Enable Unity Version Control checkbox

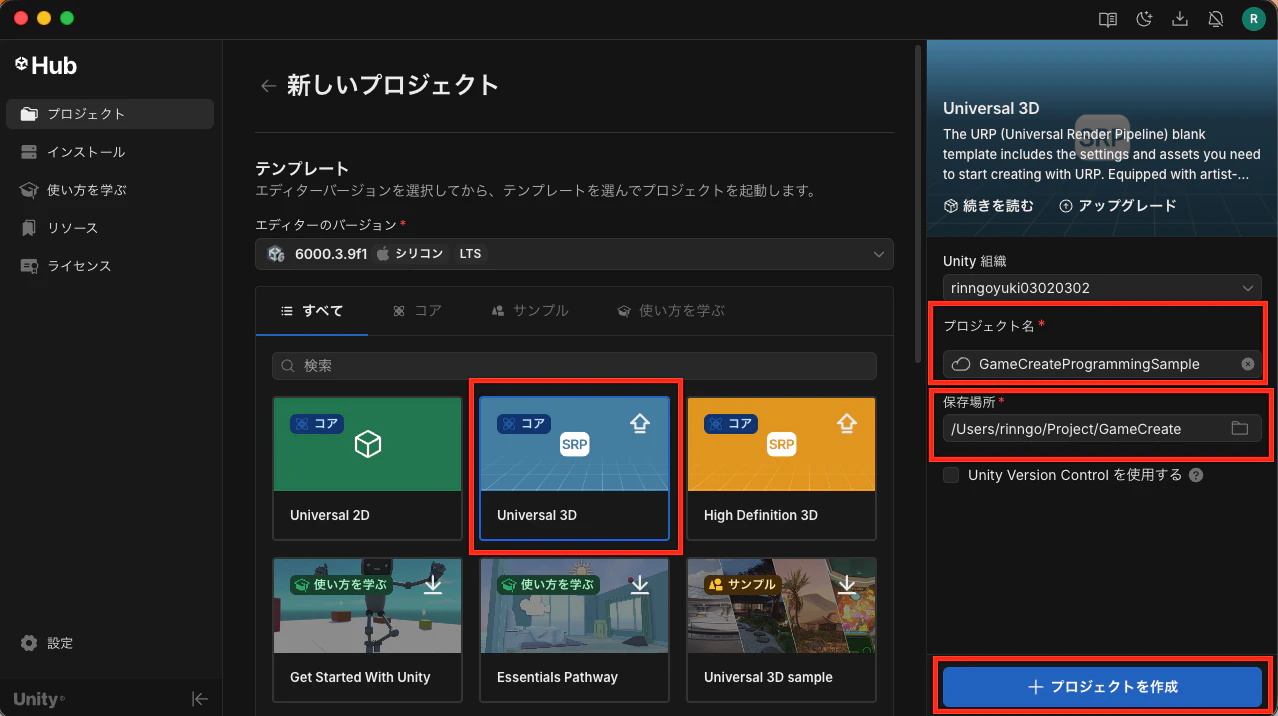click(x=951, y=475)
